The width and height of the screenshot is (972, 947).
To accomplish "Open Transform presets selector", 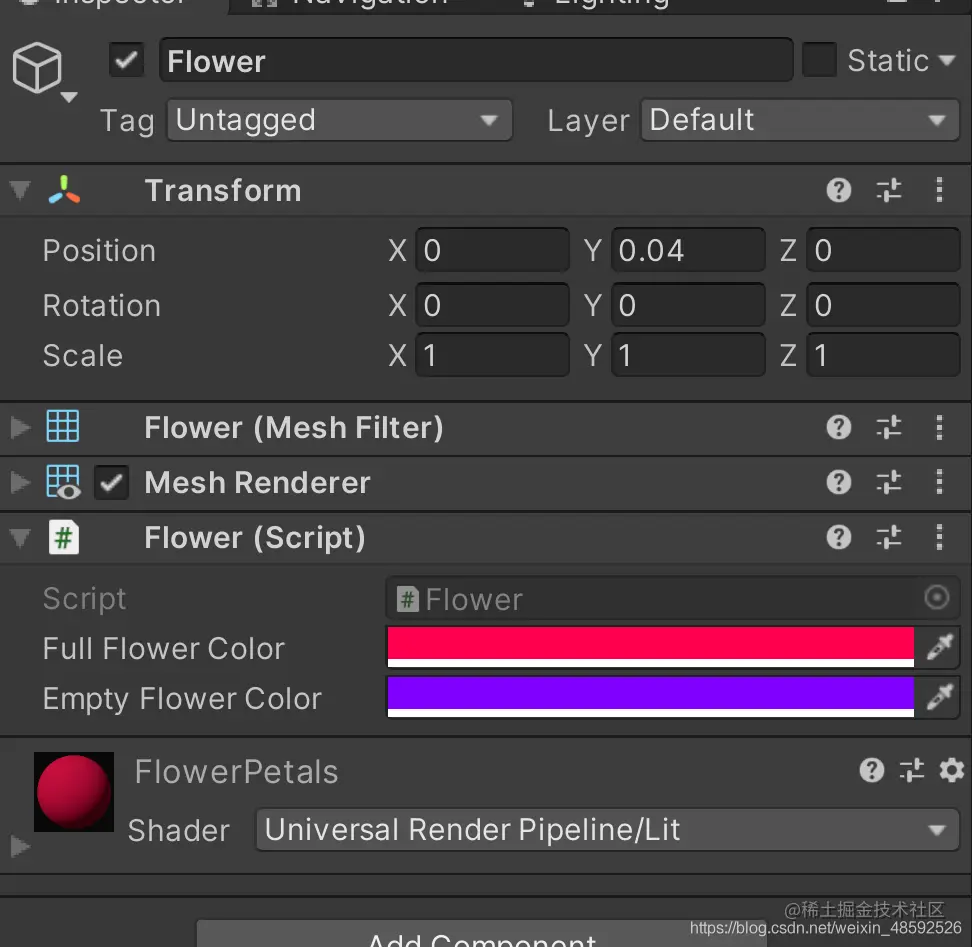I will [x=889, y=190].
